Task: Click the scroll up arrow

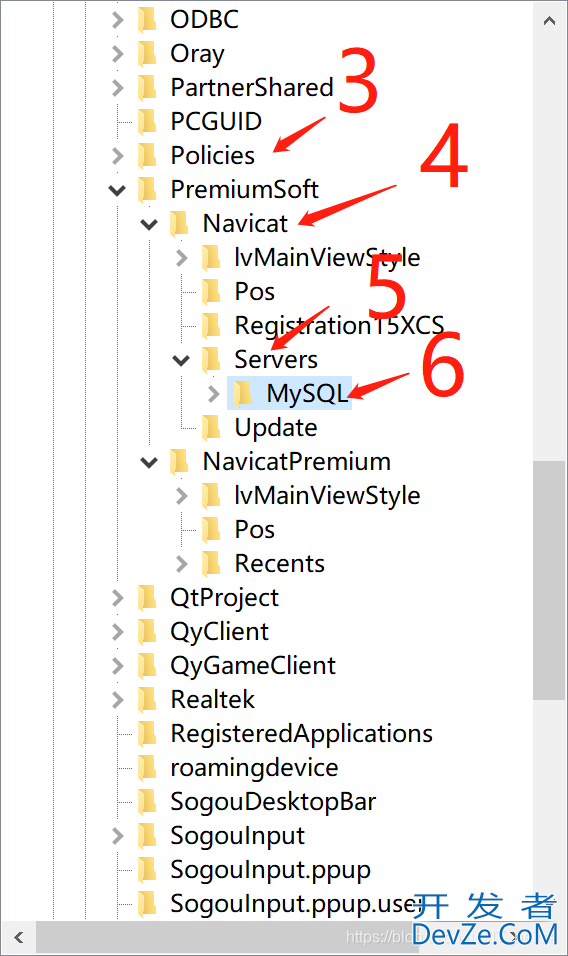Action: pos(549,21)
